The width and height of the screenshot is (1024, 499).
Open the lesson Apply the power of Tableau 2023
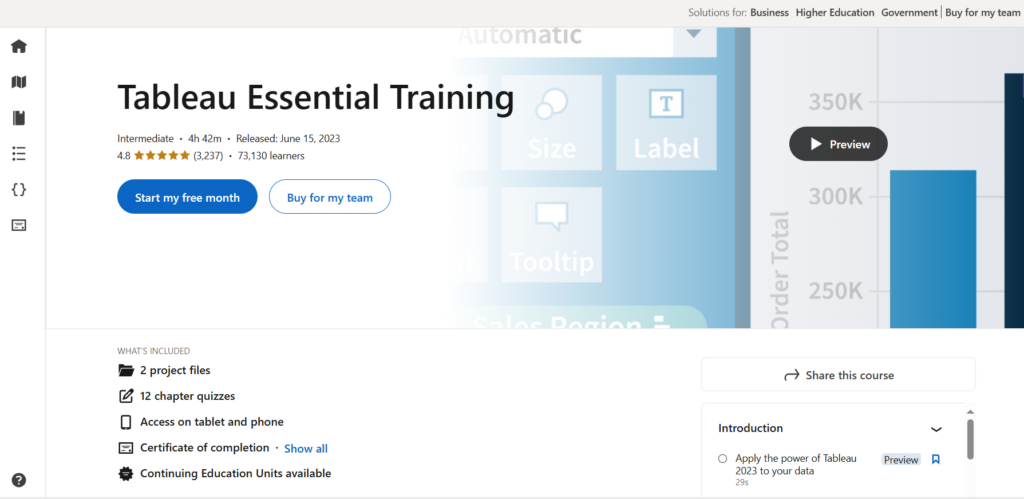pos(795,464)
